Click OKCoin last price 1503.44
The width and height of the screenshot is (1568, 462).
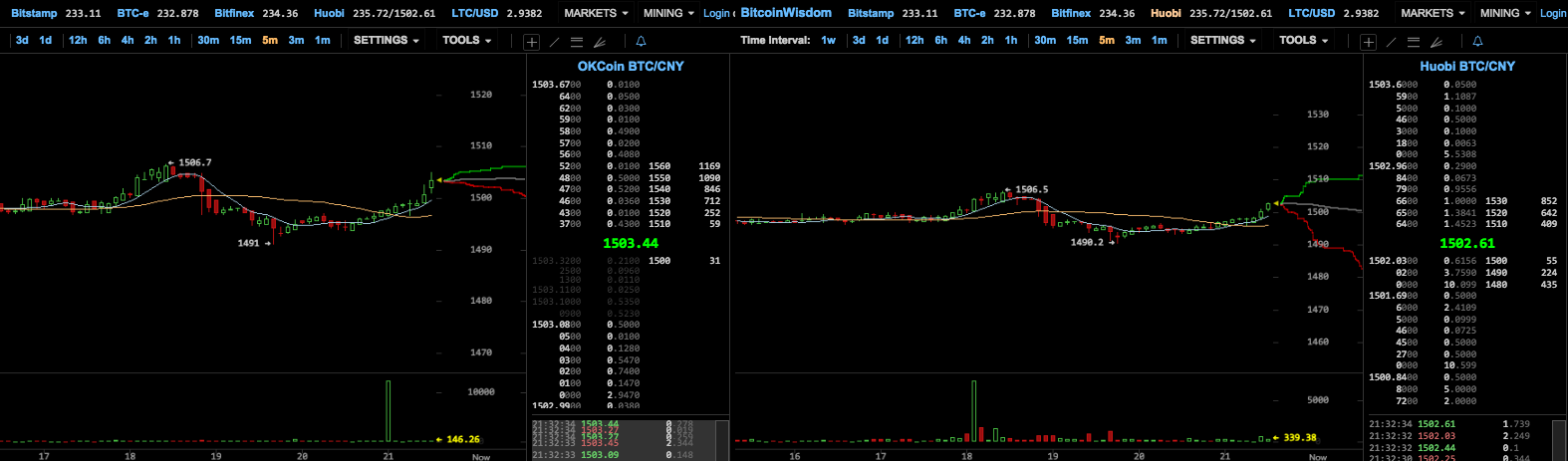pyautogui.click(x=631, y=243)
